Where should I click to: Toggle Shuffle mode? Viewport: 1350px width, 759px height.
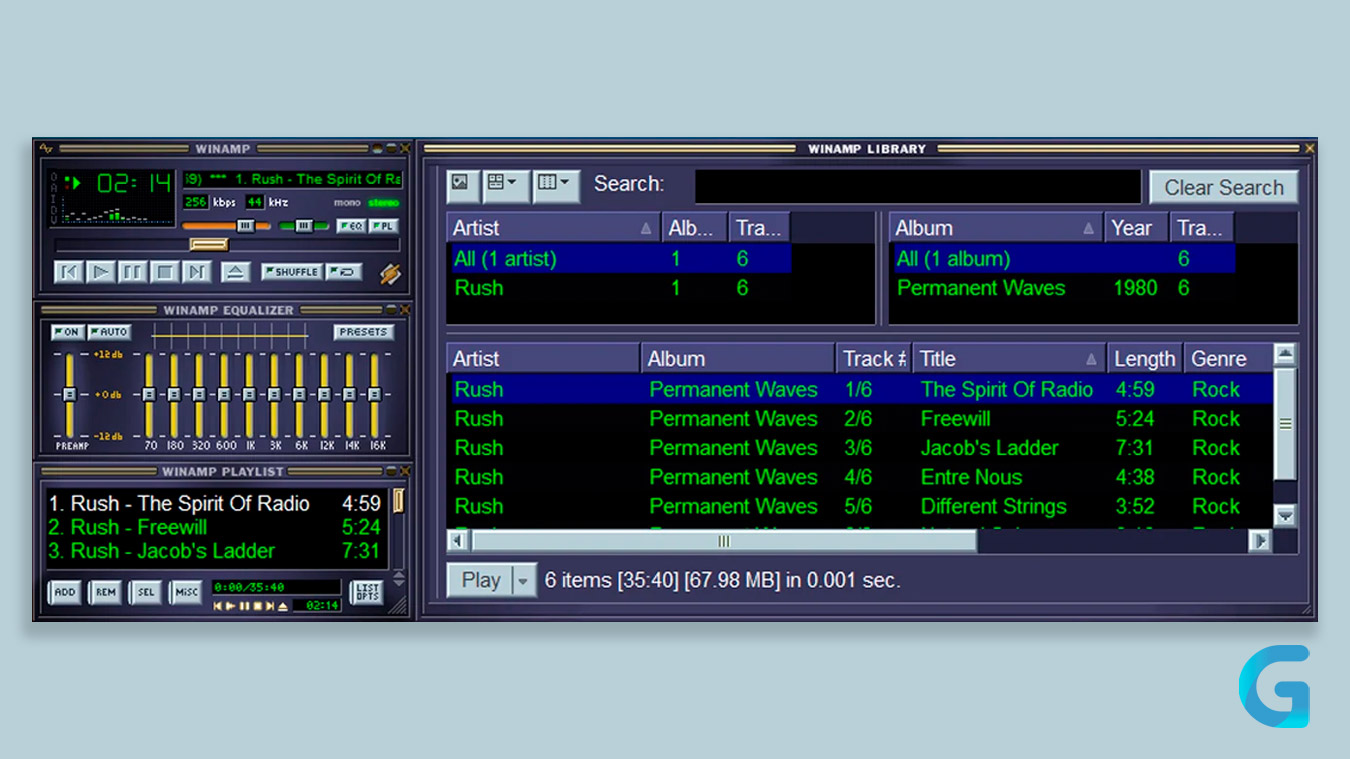tap(291, 271)
